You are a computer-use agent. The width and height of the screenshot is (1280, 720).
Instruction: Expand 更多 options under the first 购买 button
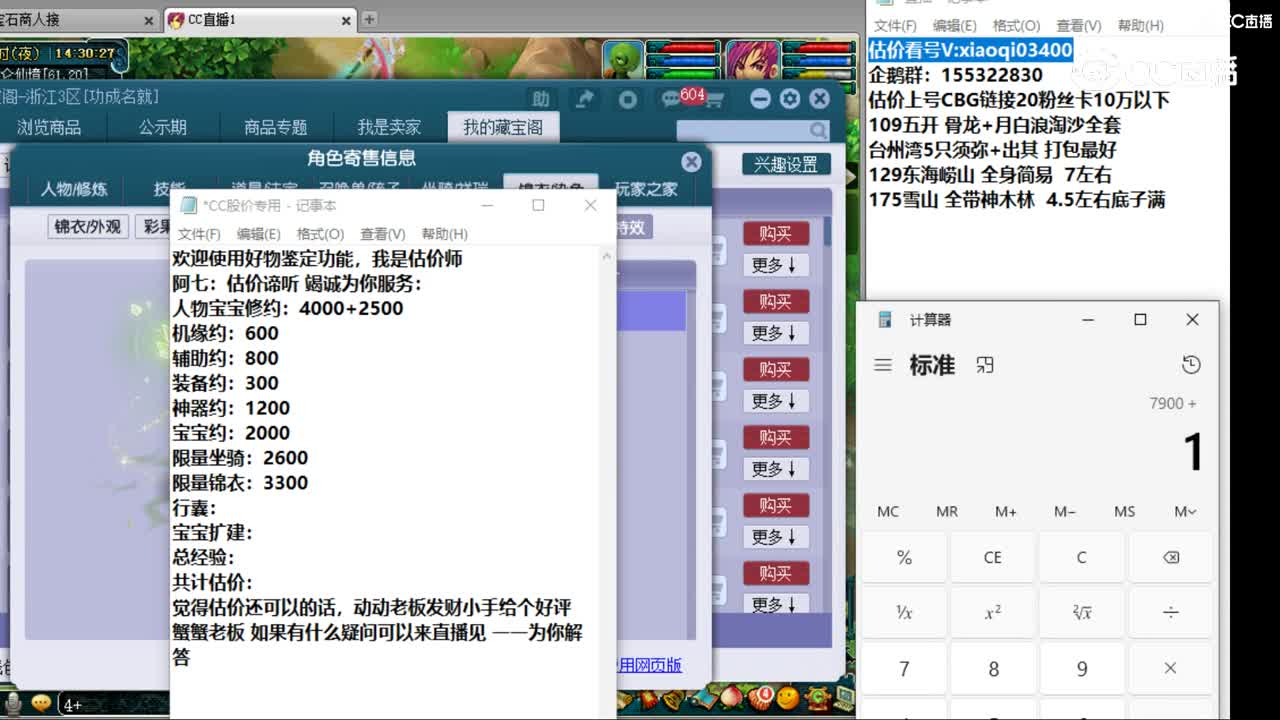(775, 265)
